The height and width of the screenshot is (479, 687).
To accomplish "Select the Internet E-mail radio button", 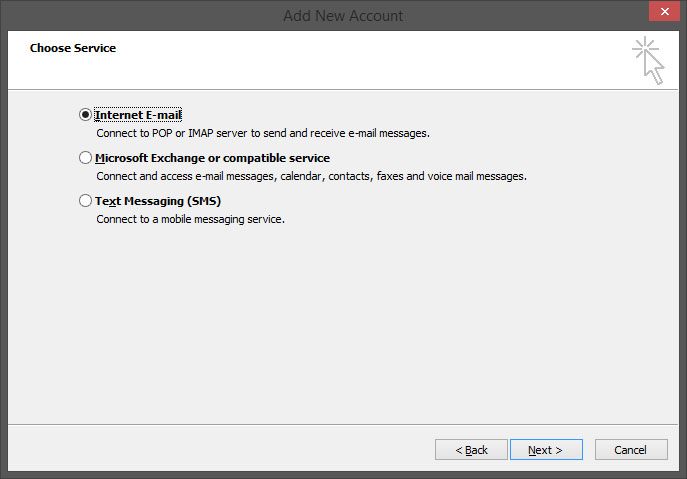I will (85, 115).
